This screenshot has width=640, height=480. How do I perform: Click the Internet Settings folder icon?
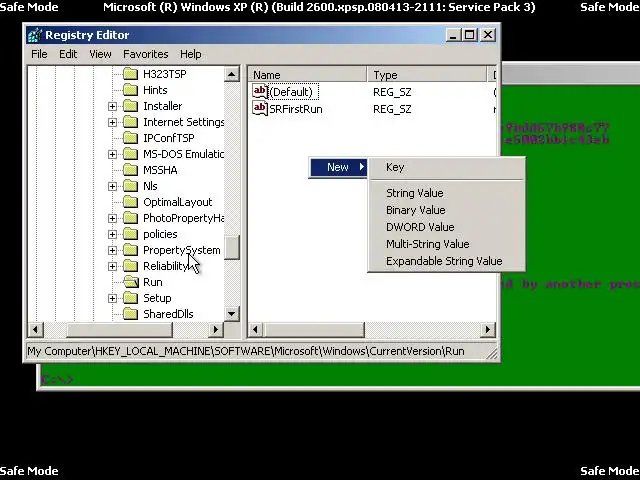(x=131, y=122)
